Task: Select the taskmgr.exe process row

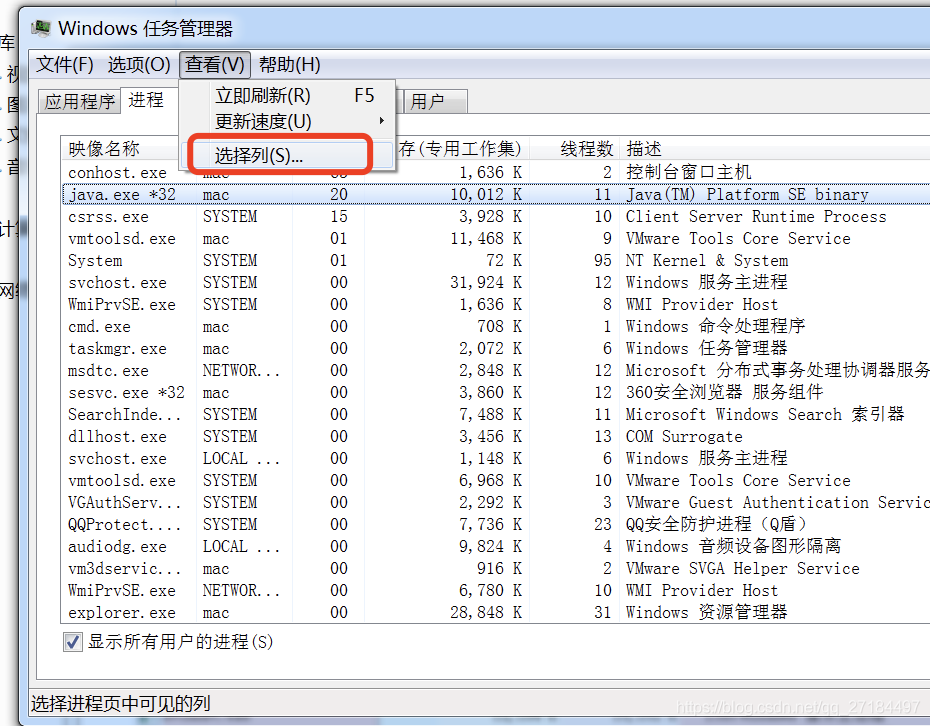Action: [x=496, y=348]
